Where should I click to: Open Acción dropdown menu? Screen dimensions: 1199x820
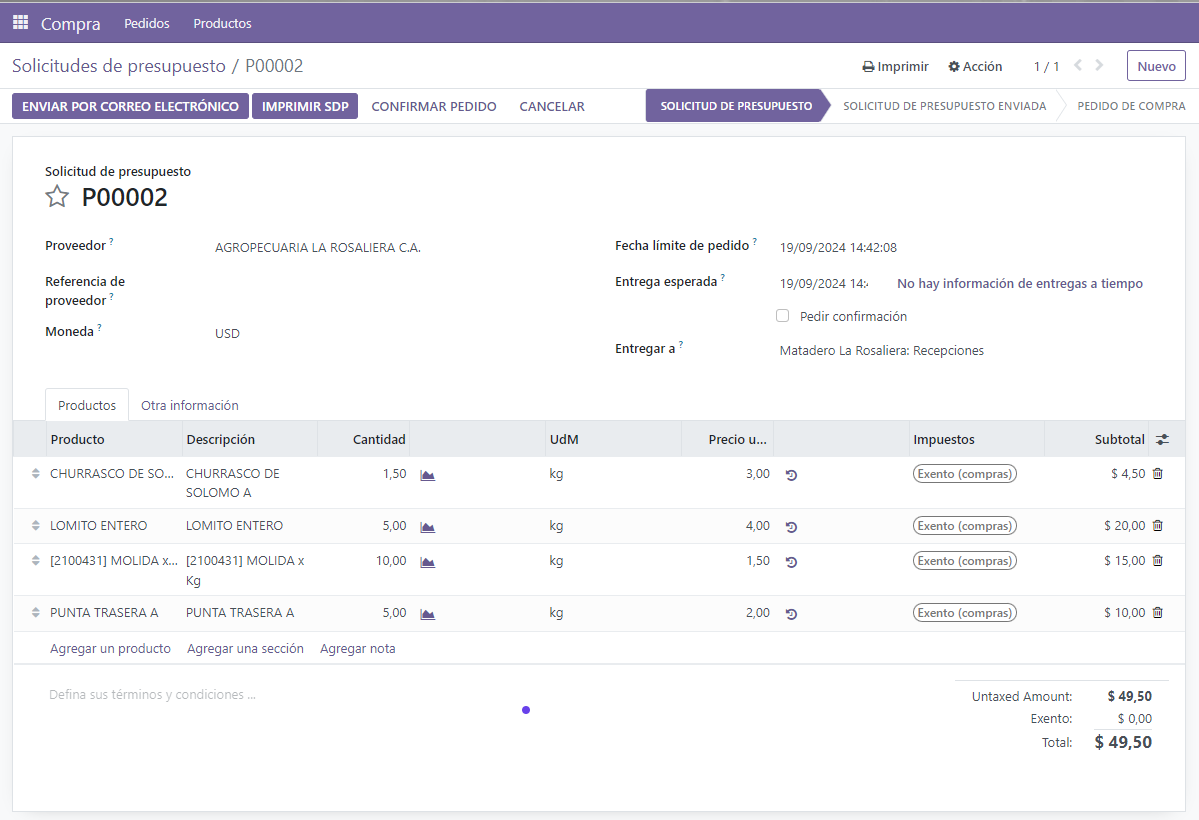pyautogui.click(x=975, y=67)
